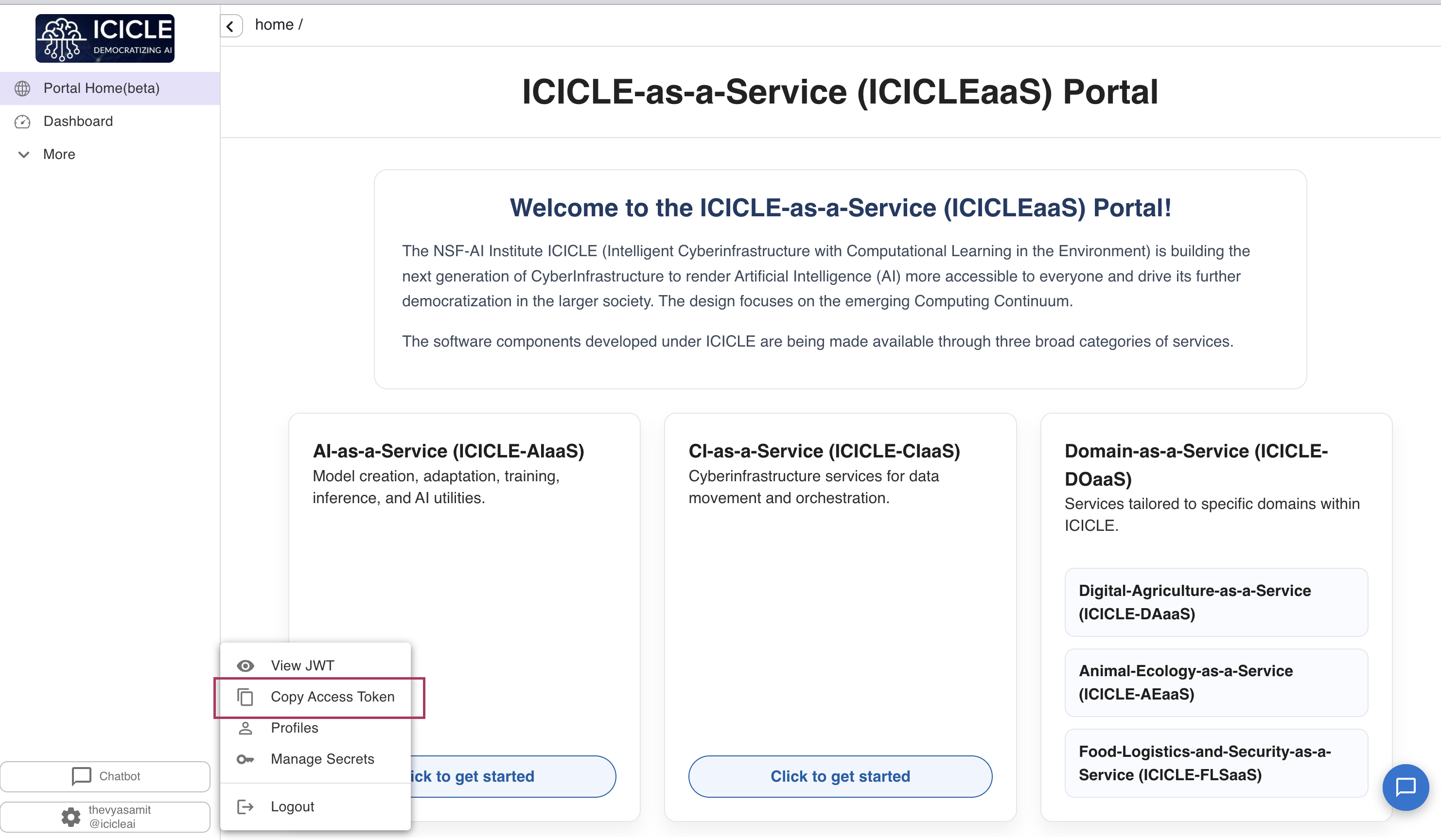Click the CI-as-a-Service (ICICLE-CIaaS) heading
This screenshot has height=840, width=1441.
tap(824, 451)
